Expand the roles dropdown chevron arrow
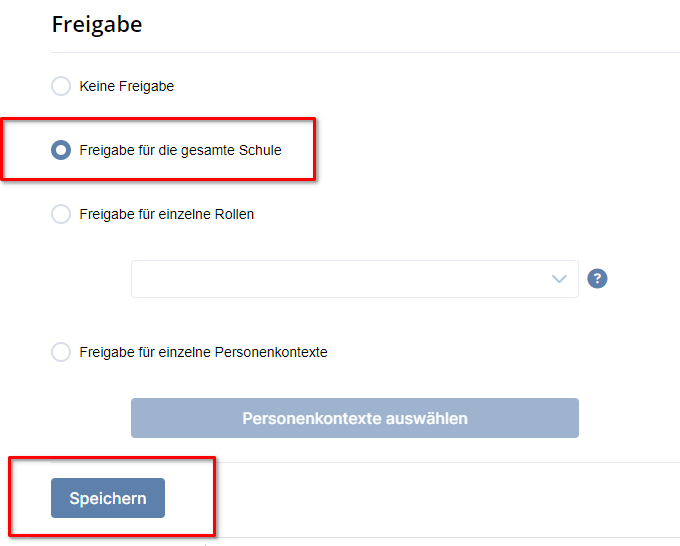Image resolution: width=680 pixels, height=546 pixels. (x=559, y=279)
